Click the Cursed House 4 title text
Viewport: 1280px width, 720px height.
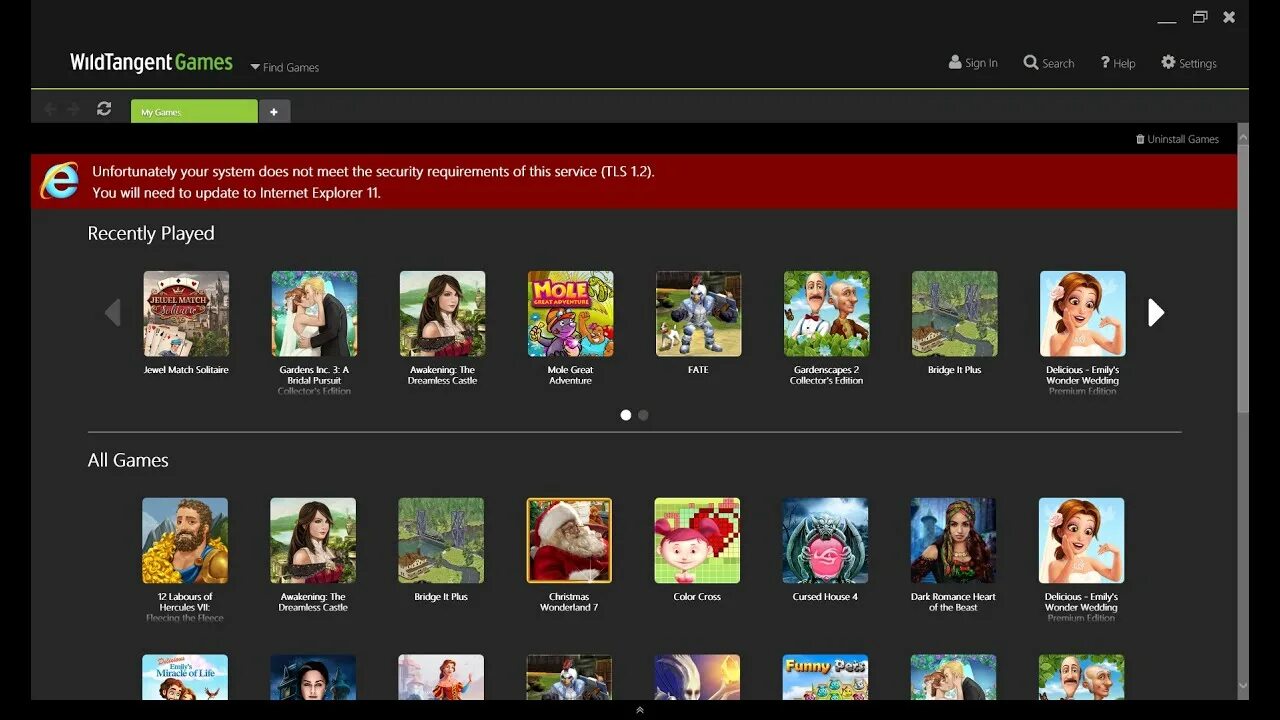(825, 597)
